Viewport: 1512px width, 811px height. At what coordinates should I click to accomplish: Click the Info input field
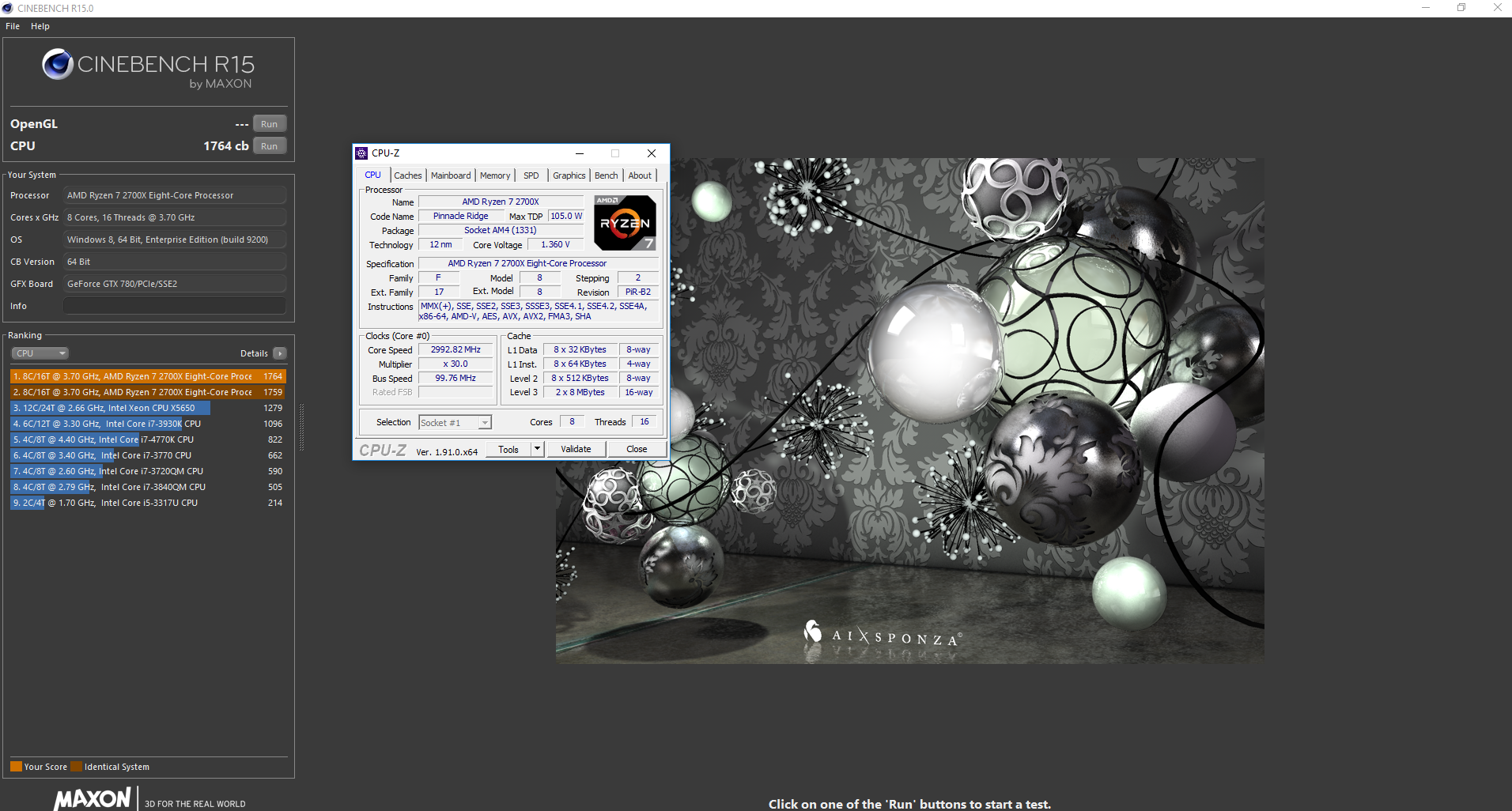[x=175, y=306]
